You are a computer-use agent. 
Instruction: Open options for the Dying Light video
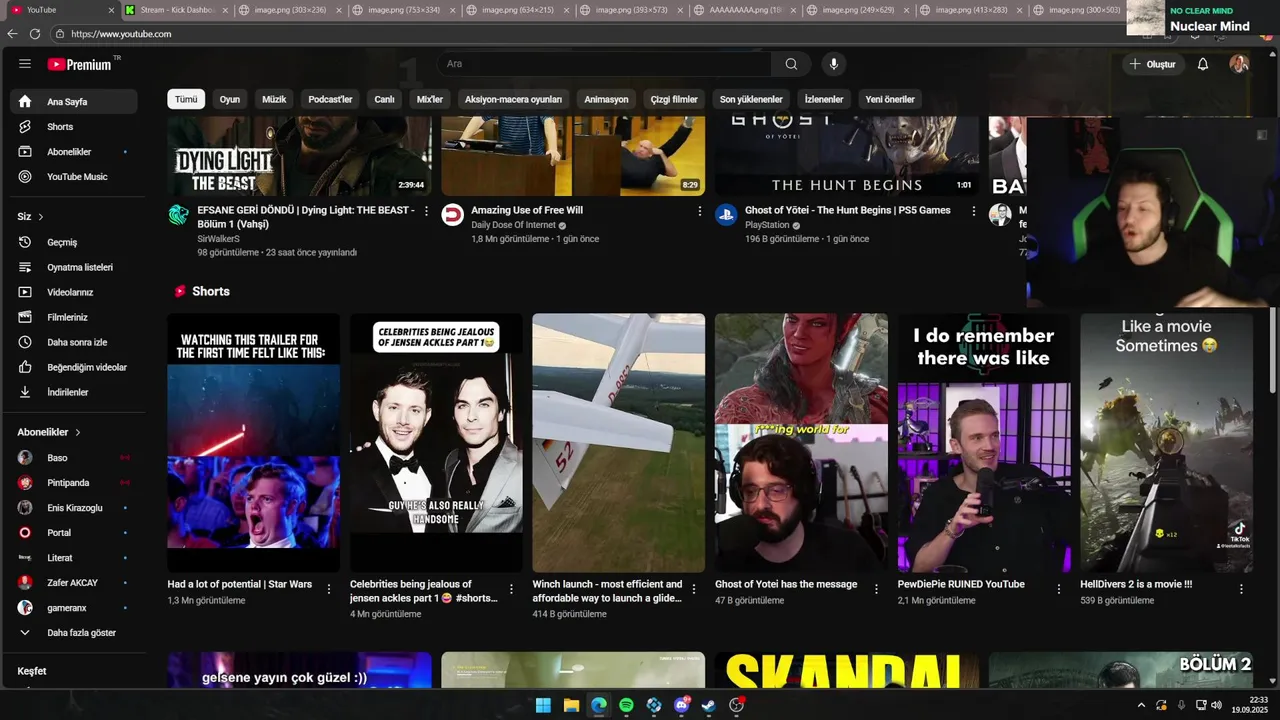[426, 211]
